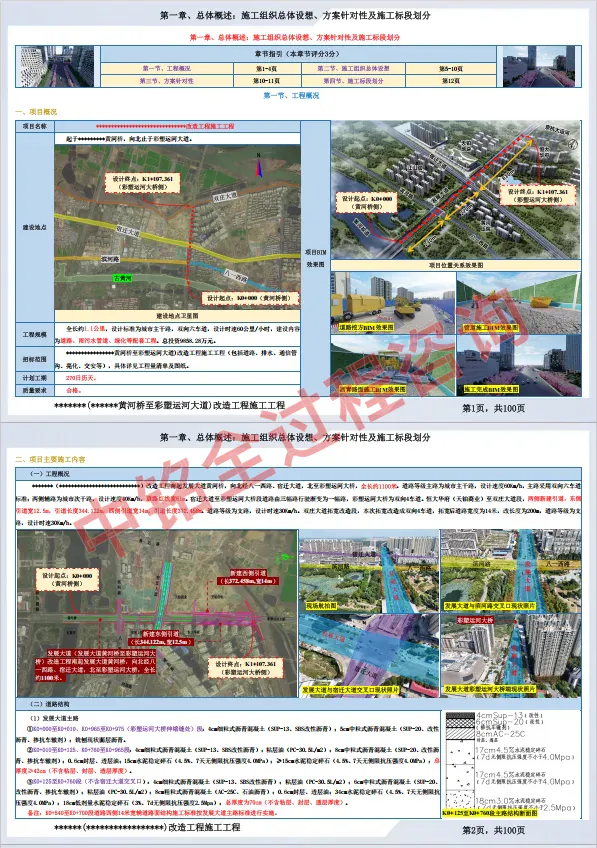Click the 设计起点 K0+000 callout on BIM rendering
Screen dimensions: 597x848
pos(367,203)
